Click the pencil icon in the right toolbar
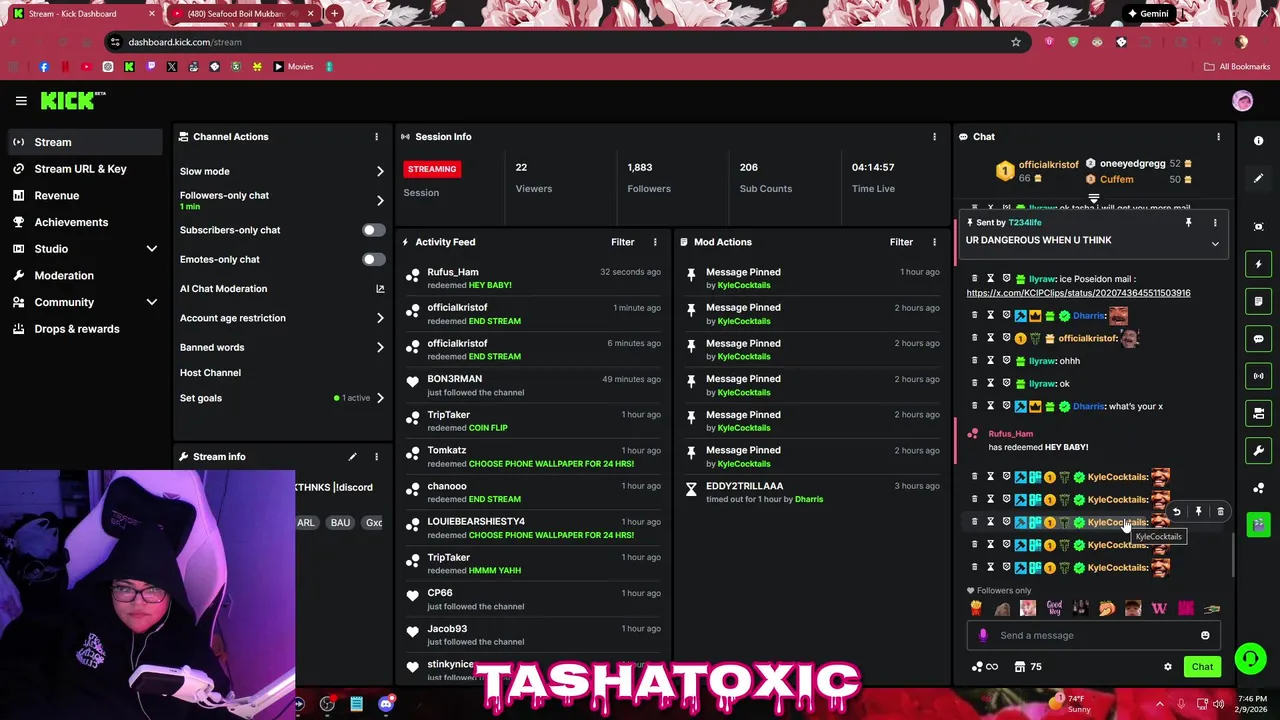This screenshot has height=720, width=1280. (1258, 178)
